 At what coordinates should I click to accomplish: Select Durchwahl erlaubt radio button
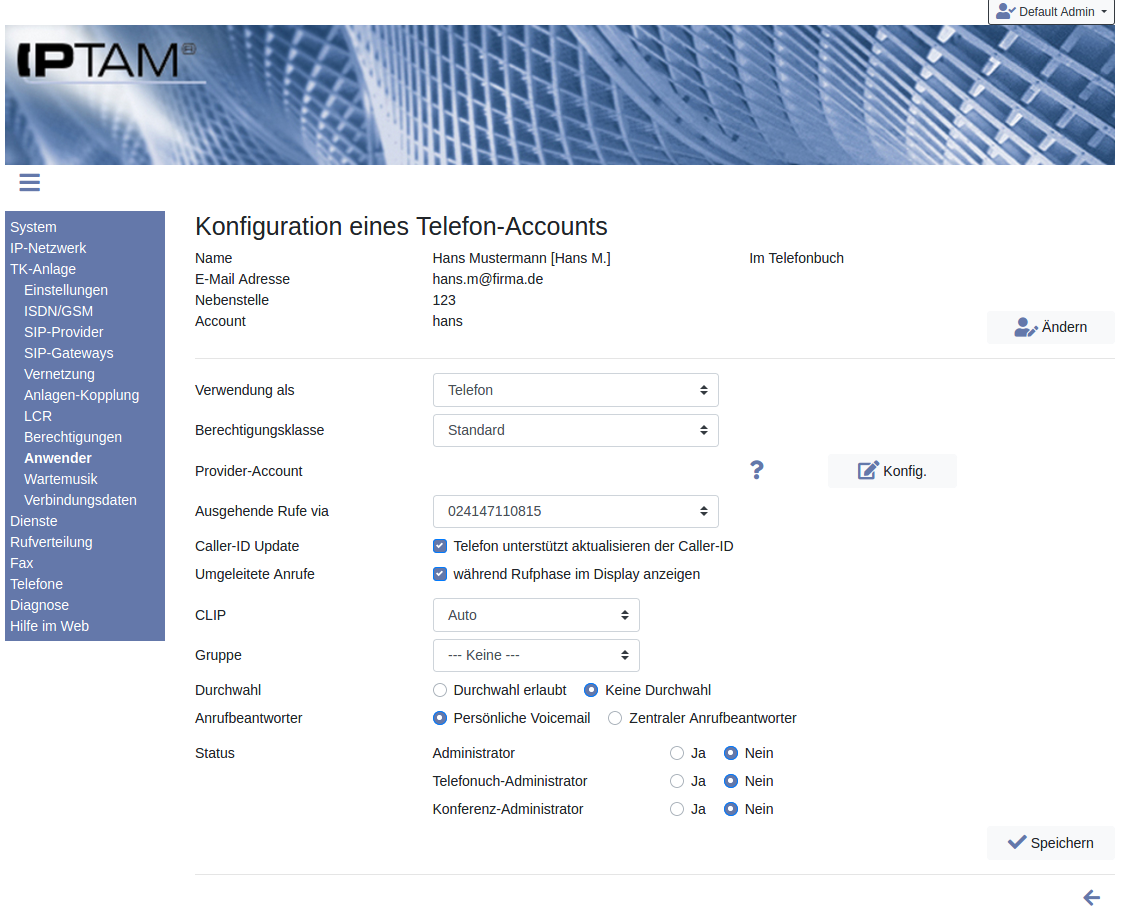pyautogui.click(x=440, y=690)
